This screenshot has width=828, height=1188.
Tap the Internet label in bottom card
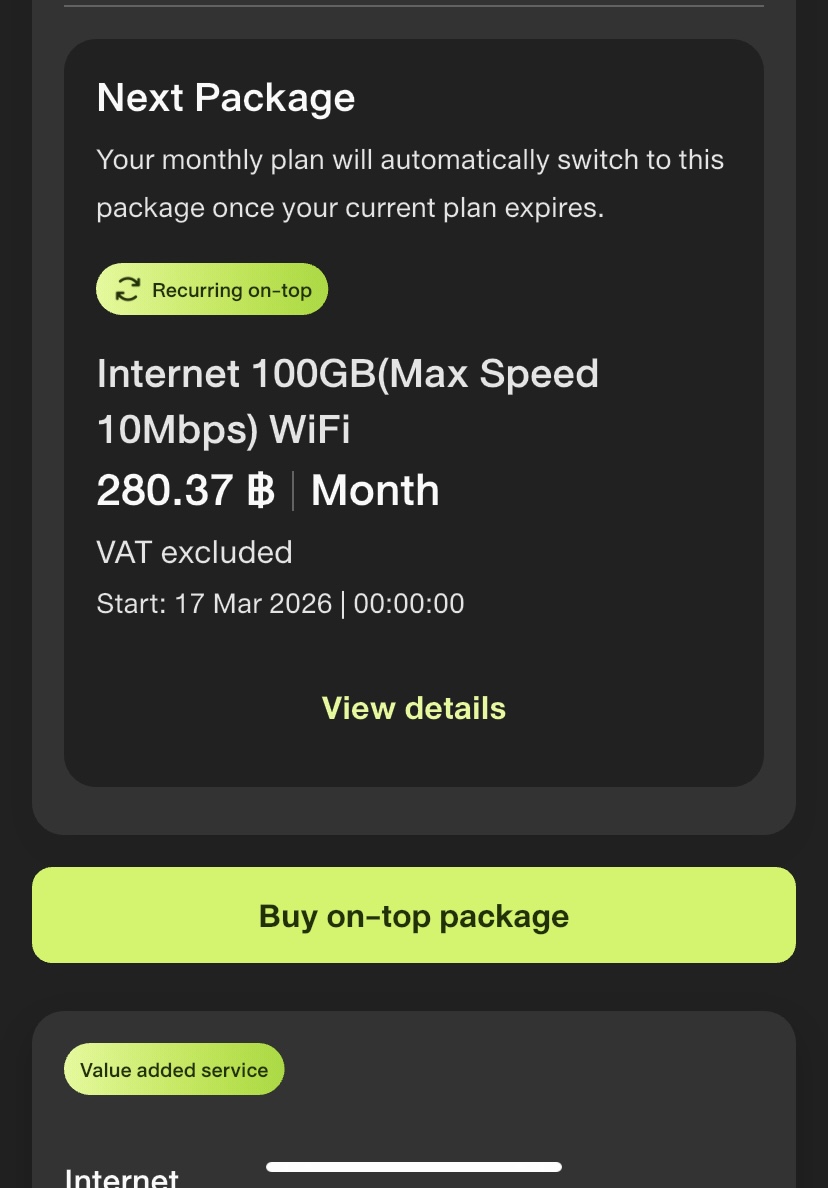(122, 1178)
